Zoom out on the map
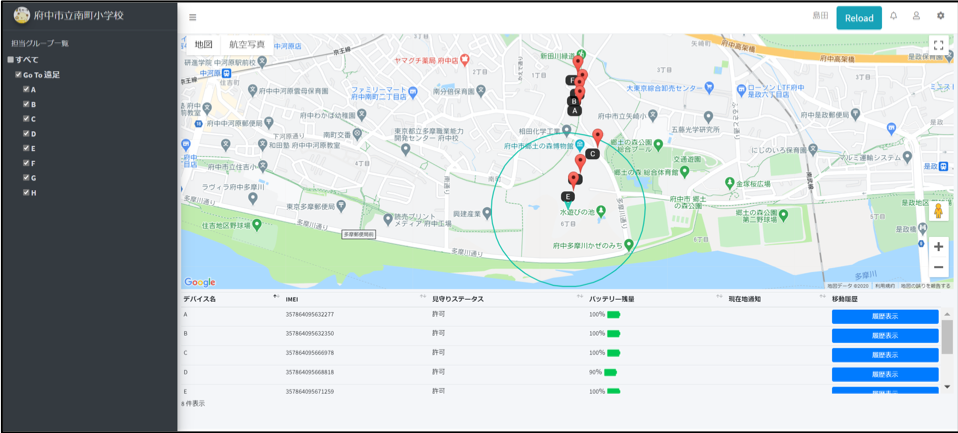 tap(938, 267)
